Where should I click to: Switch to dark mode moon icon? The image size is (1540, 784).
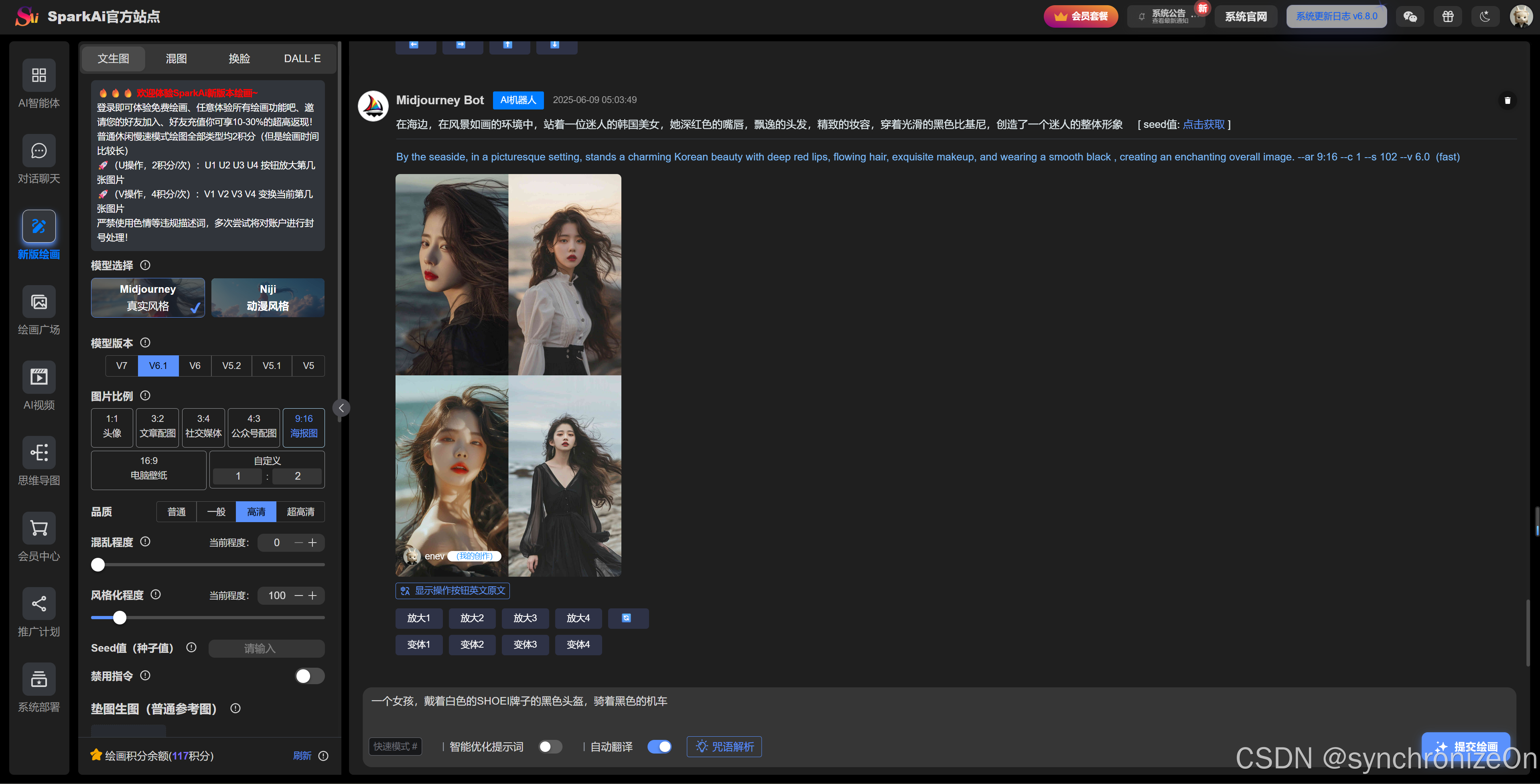(x=1485, y=17)
